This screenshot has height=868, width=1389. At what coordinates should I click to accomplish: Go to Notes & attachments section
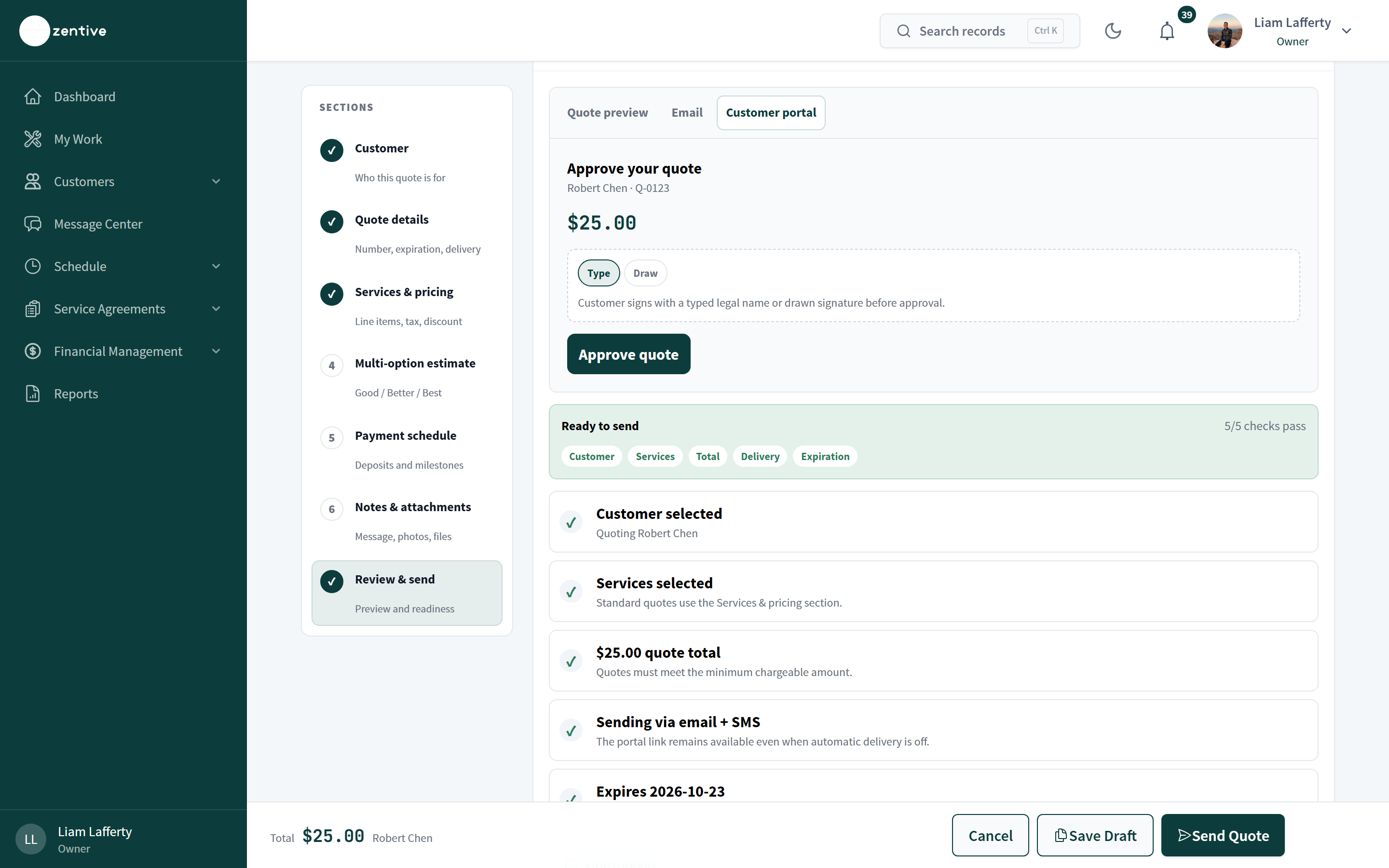point(407,521)
